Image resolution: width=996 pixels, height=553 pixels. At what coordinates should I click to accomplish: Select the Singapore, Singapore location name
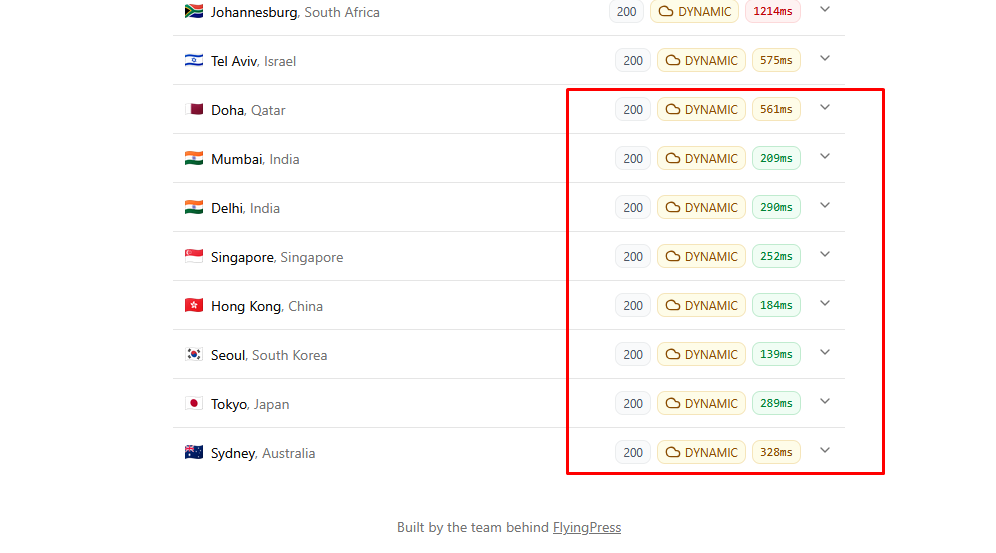click(x=277, y=257)
